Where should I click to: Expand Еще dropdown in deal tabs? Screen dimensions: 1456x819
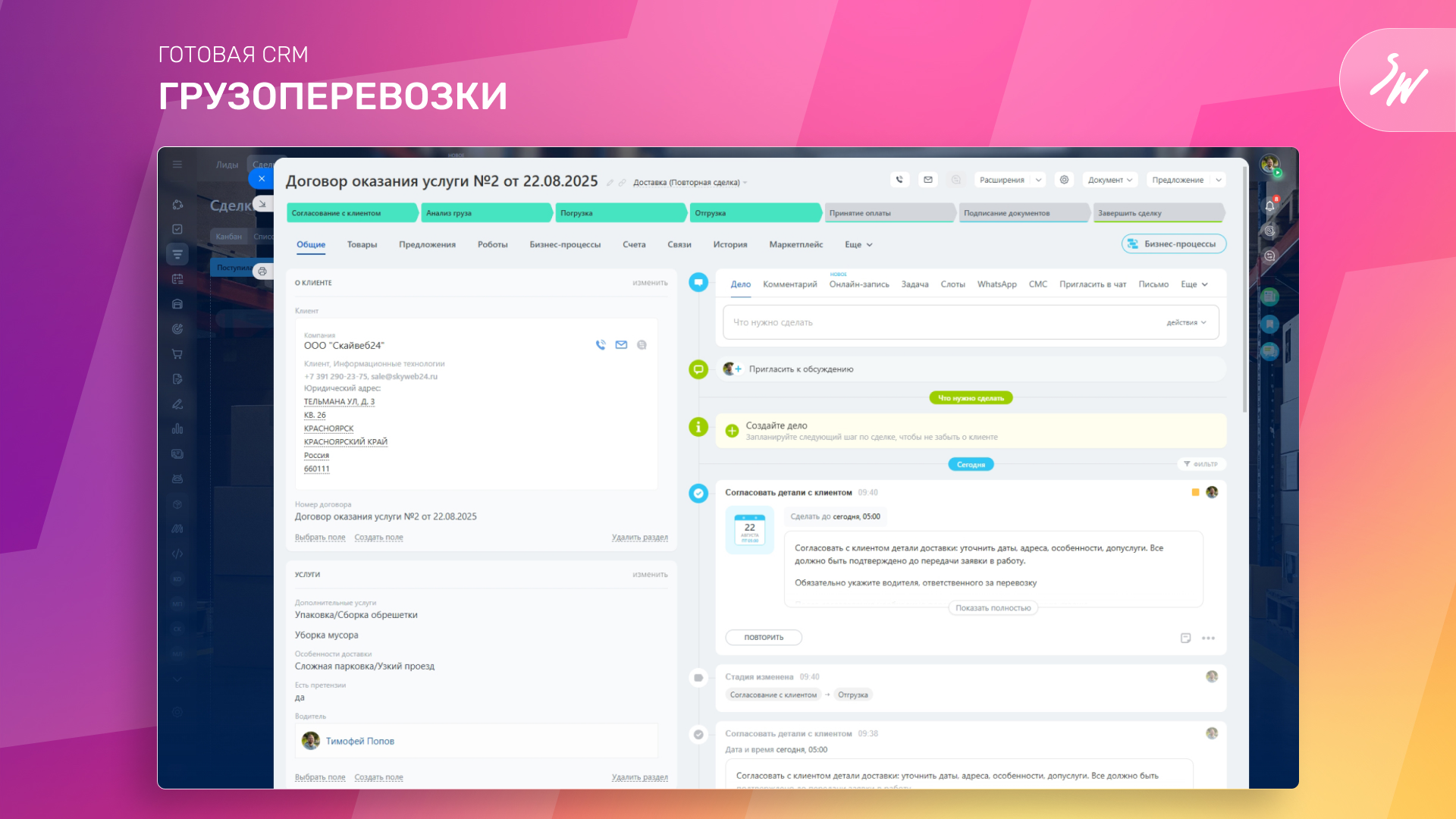858,245
